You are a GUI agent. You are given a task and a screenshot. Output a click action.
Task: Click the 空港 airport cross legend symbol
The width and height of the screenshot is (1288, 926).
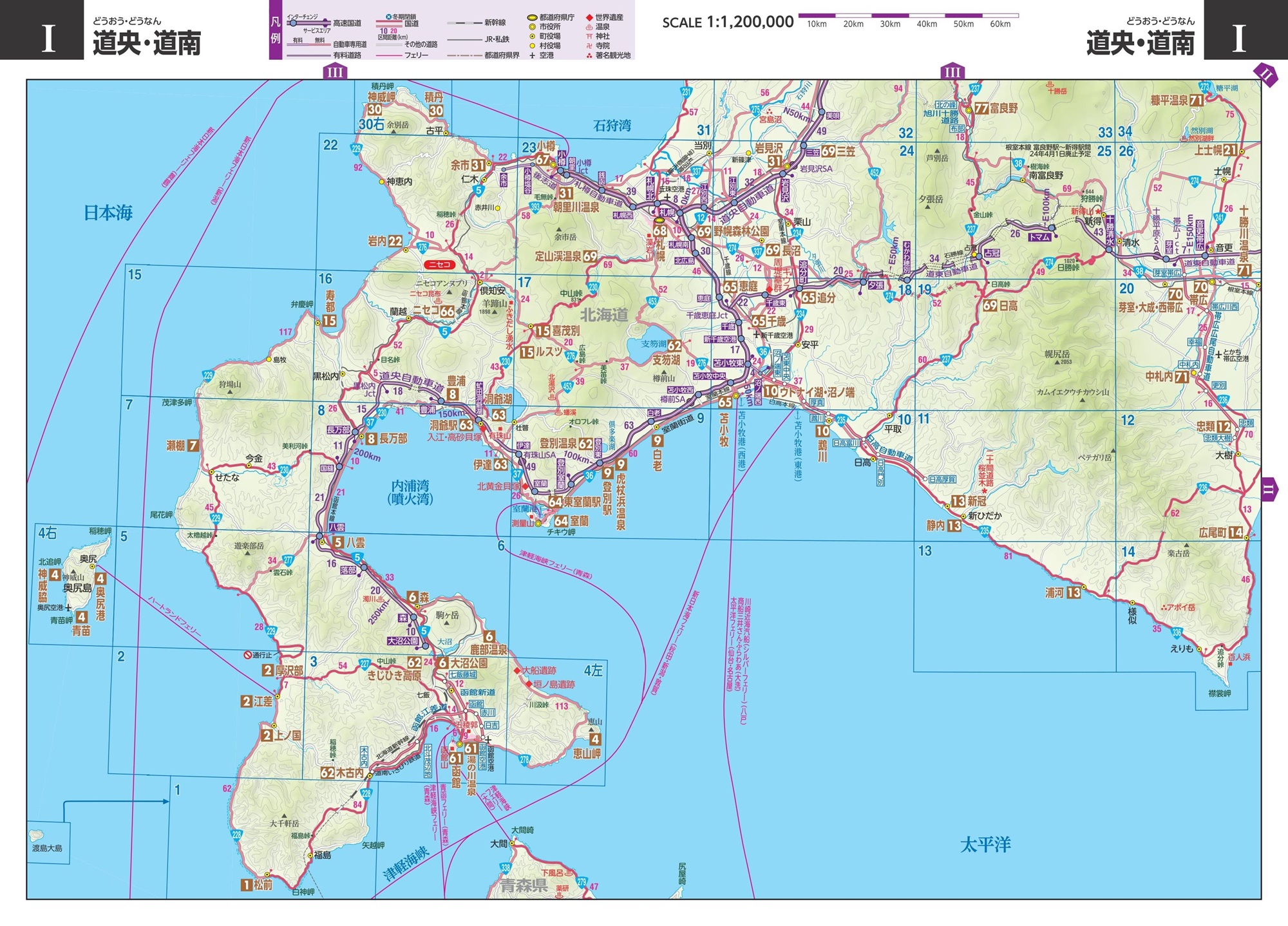coord(532,55)
